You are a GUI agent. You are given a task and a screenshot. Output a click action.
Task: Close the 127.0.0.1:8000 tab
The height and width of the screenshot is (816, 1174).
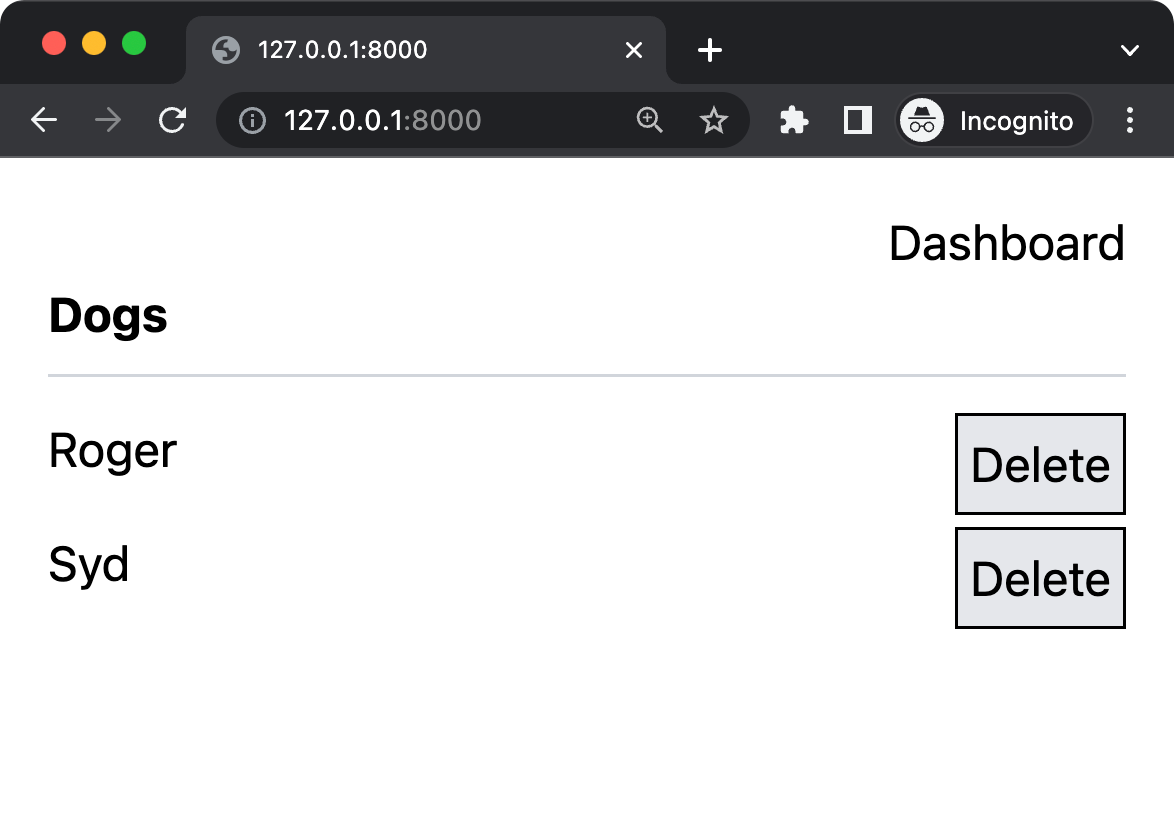coord(634,50)
